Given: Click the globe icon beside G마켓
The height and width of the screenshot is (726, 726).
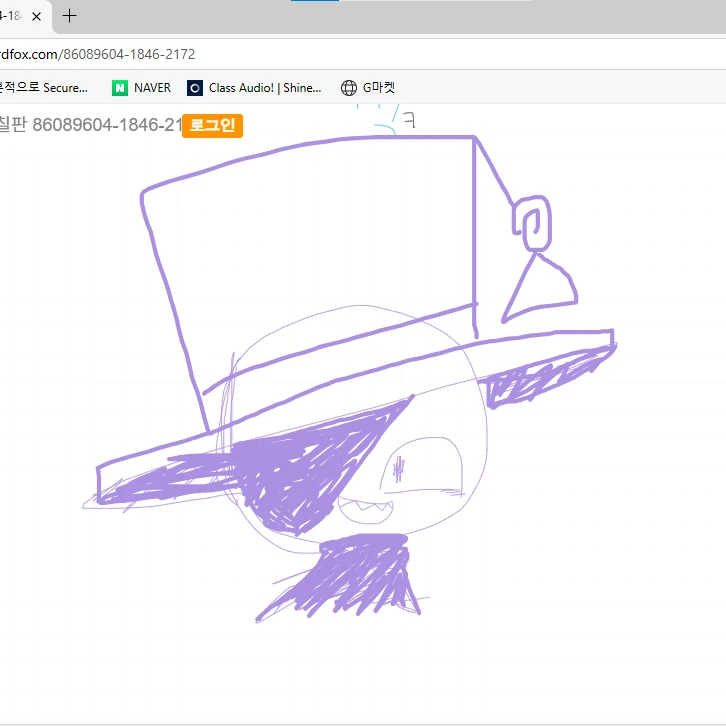Looking at the screenshot, I should click(349, 88).
